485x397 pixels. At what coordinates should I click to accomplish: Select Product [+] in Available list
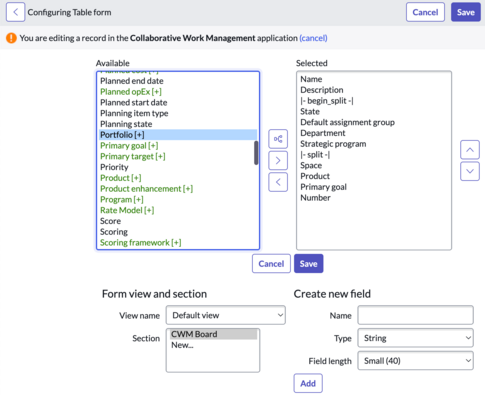(178, 178)
